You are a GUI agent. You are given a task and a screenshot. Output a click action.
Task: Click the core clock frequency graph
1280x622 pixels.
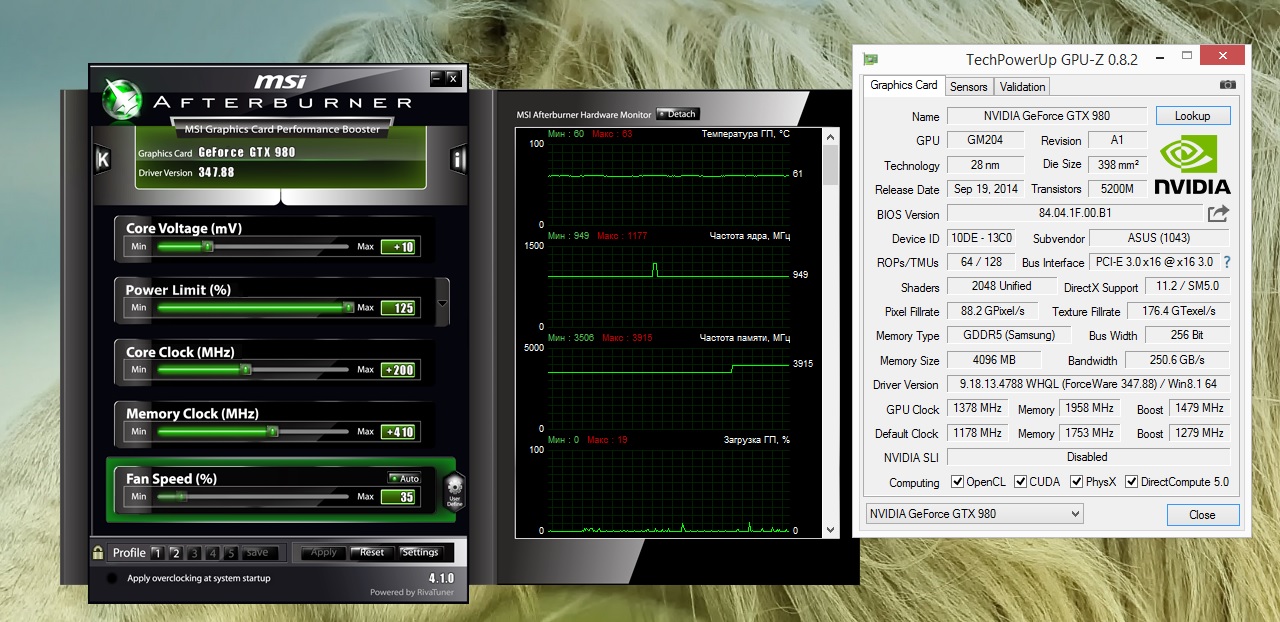click(668, 285)
